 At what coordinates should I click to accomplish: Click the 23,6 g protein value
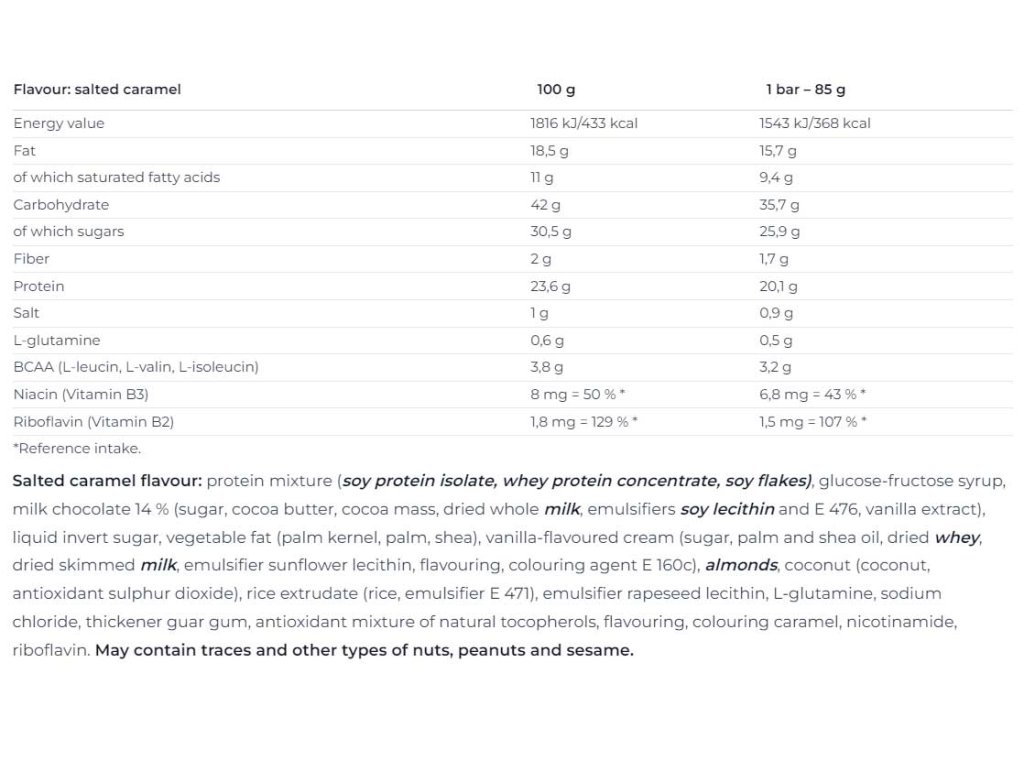point(551,286)
